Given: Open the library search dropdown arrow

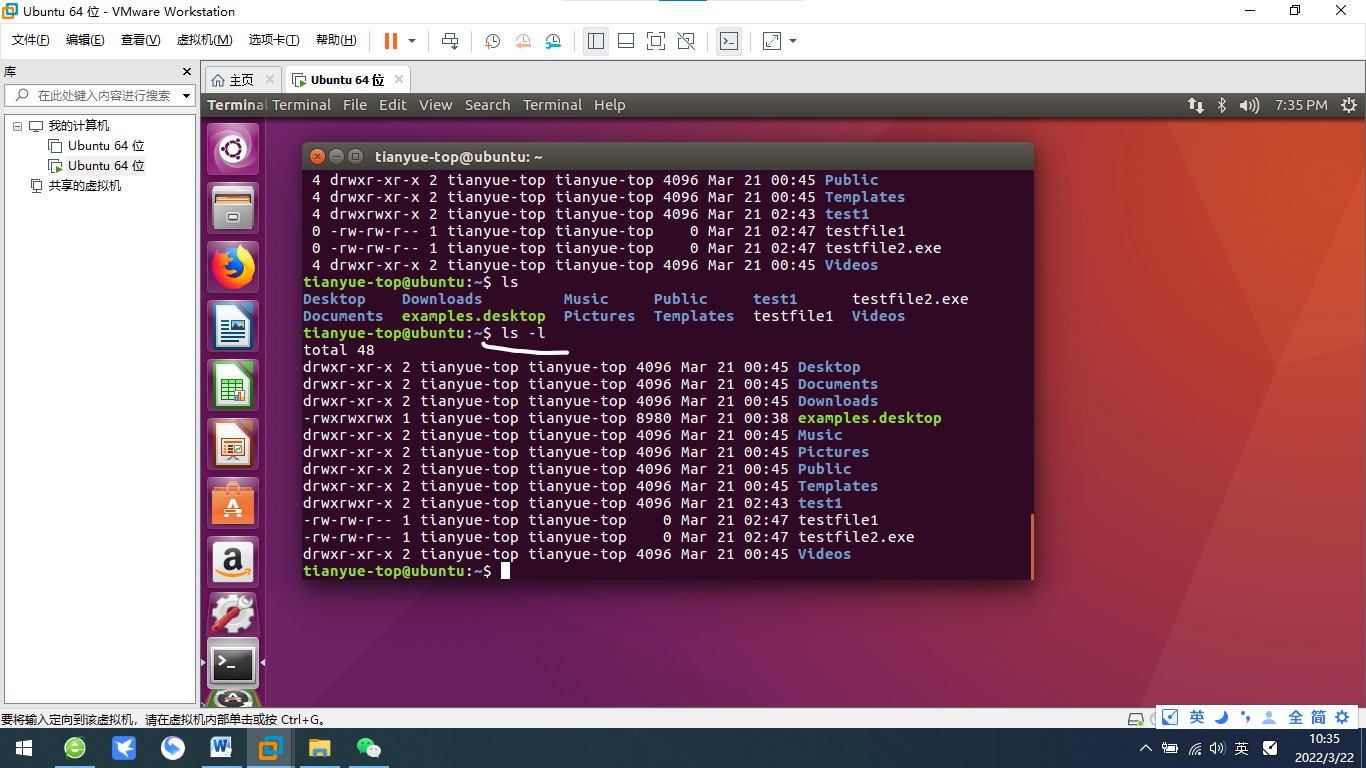Looking at the screenshot, I should pos(186,96).
